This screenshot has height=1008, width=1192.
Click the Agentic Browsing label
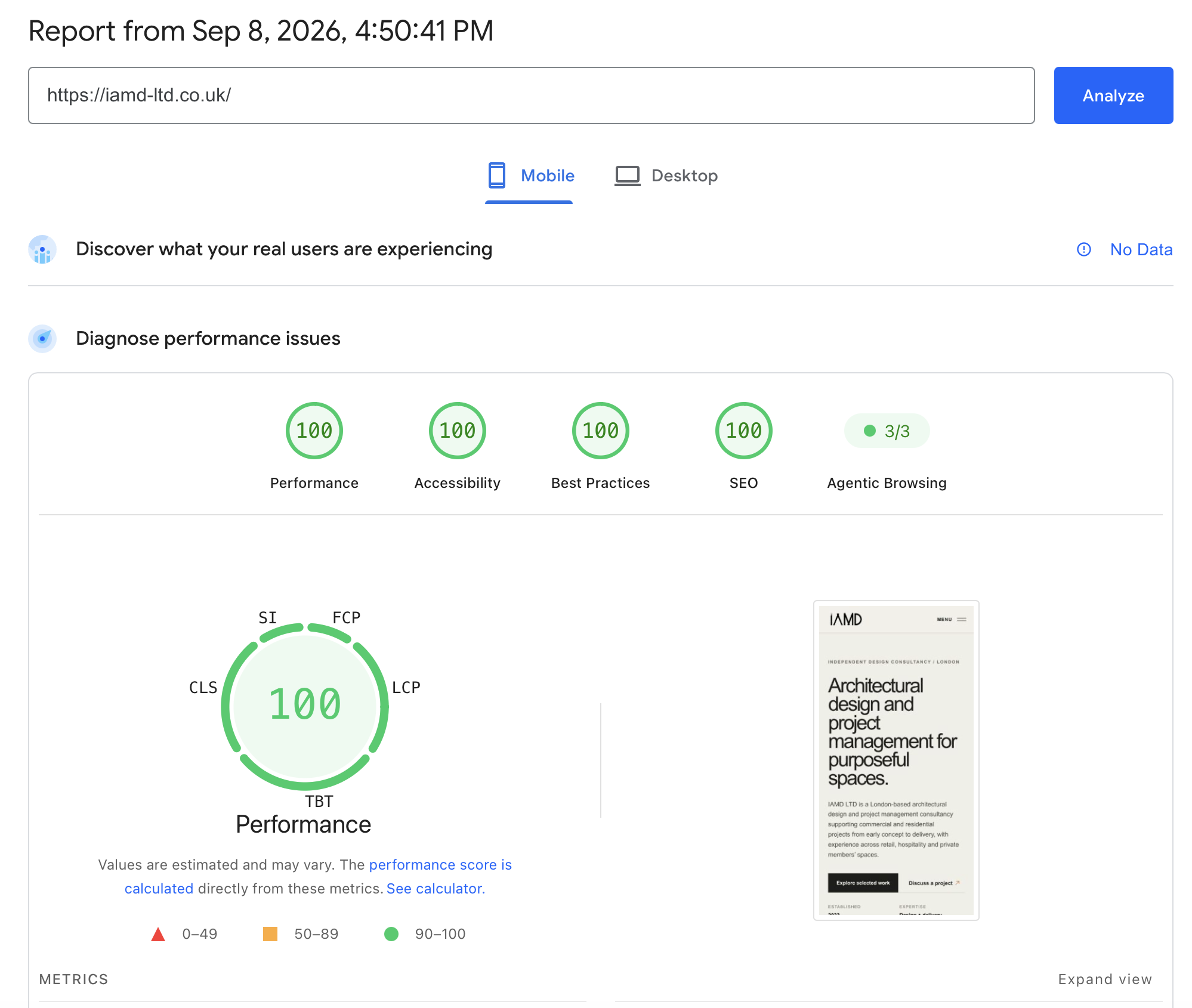tap(887, 483)
